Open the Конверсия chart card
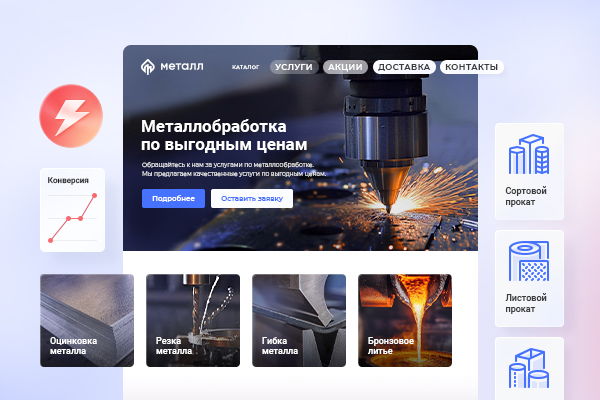The height and width of the screenshot is (400, 600). [73, 210]
